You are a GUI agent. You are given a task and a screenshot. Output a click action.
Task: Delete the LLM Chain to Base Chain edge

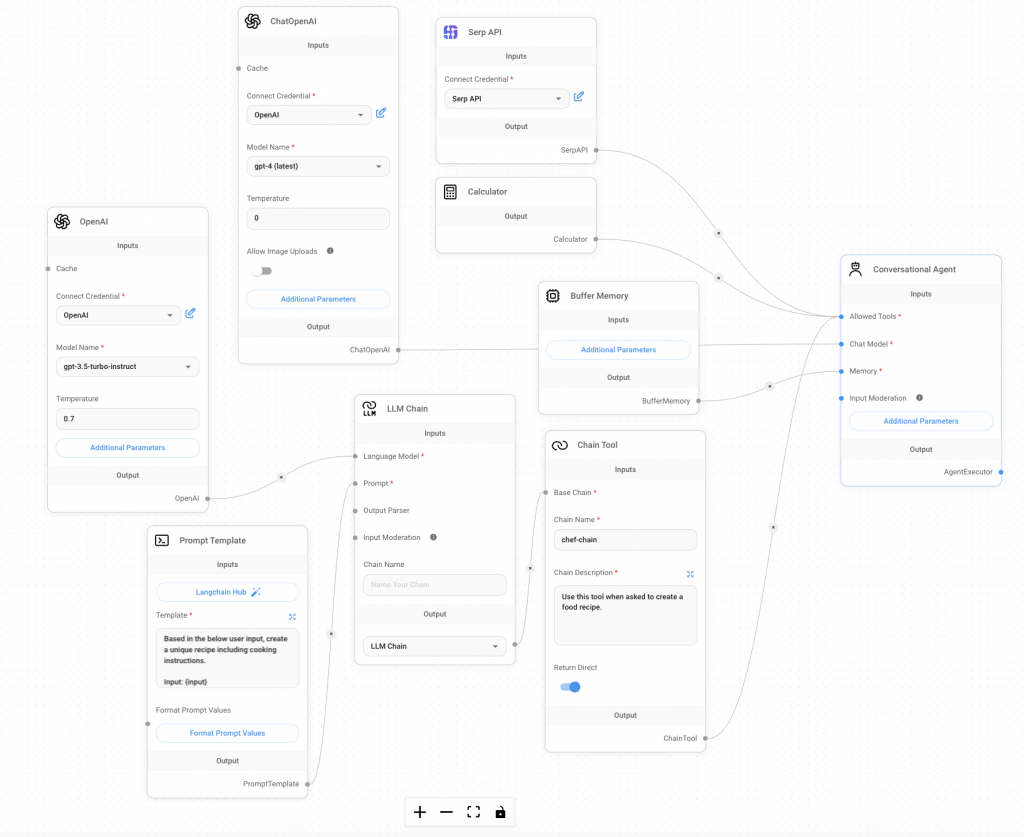(x=530, y=569)
